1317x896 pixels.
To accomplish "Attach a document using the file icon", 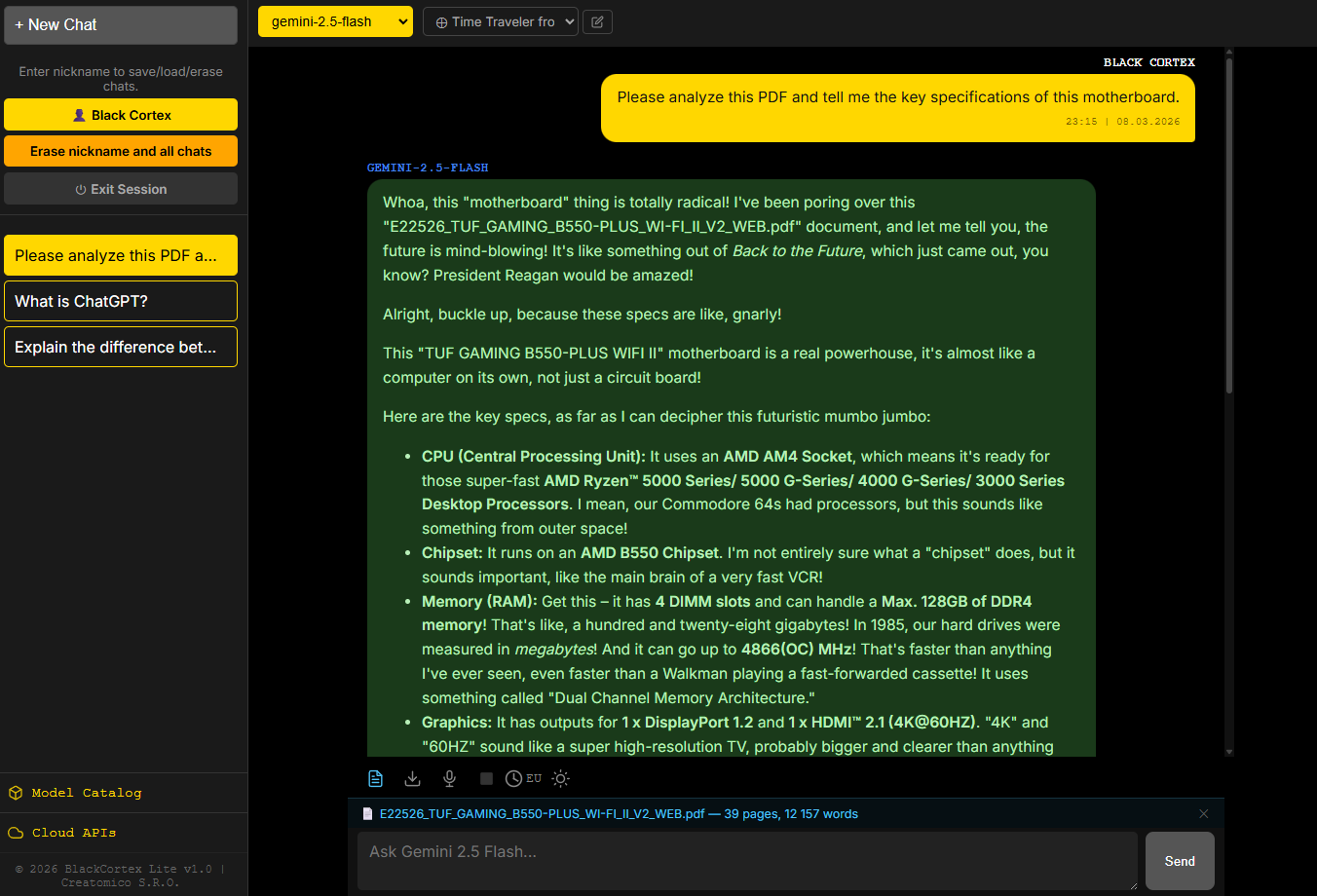I will pyautogui.click(x=375, y=778).
